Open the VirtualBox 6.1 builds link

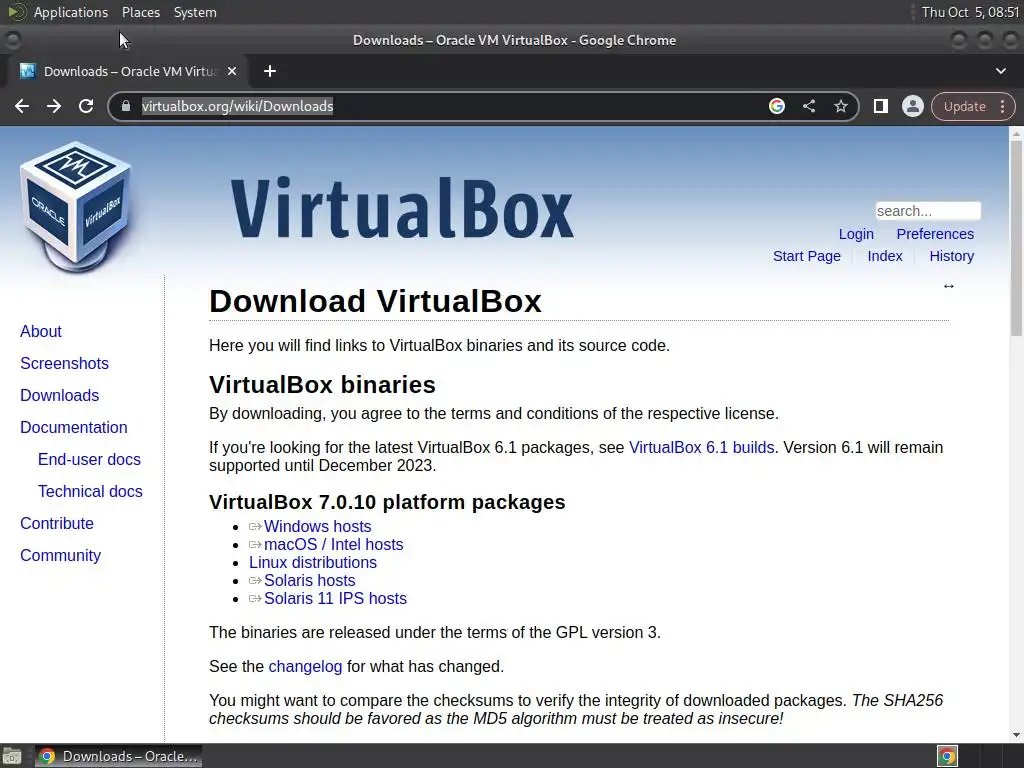pyautogui.click(x=701, y=447)
